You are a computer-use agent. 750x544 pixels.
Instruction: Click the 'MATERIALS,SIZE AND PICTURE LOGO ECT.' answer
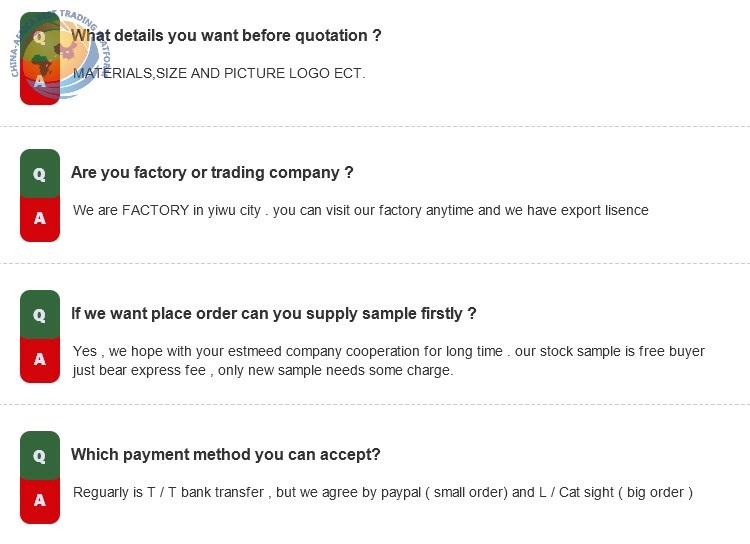pos(219,73)
